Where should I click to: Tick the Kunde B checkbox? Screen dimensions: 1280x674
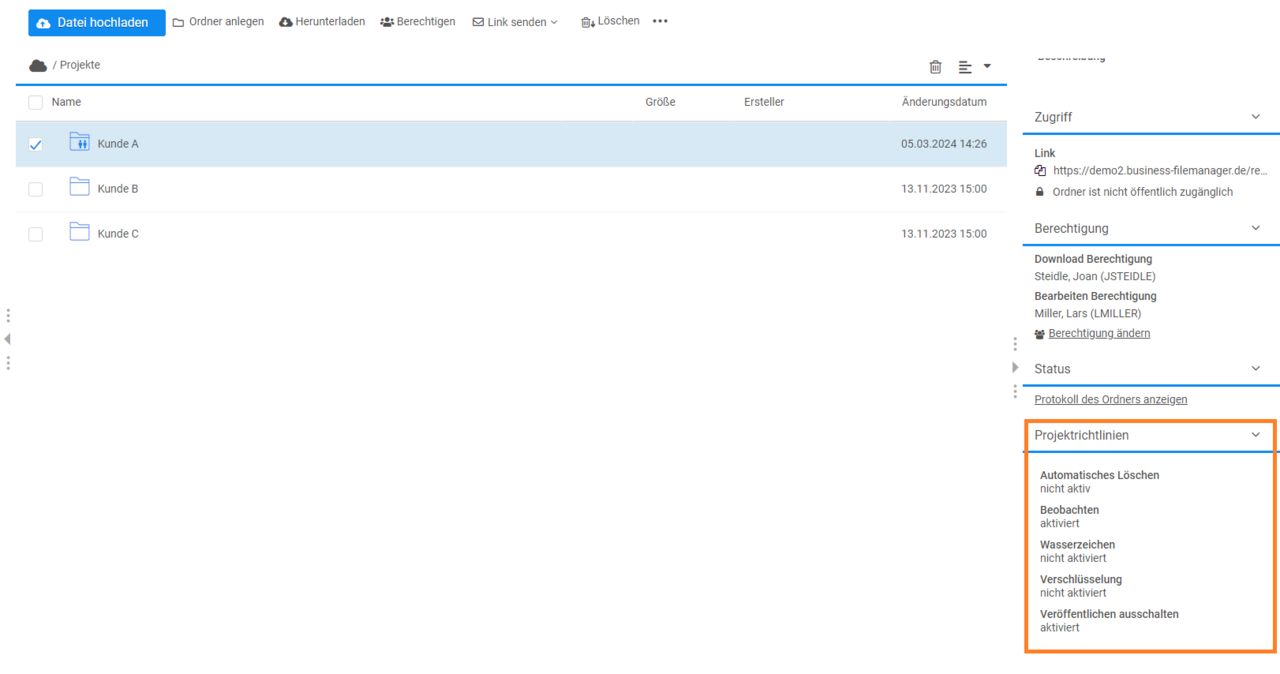click(x=36, y=189)
